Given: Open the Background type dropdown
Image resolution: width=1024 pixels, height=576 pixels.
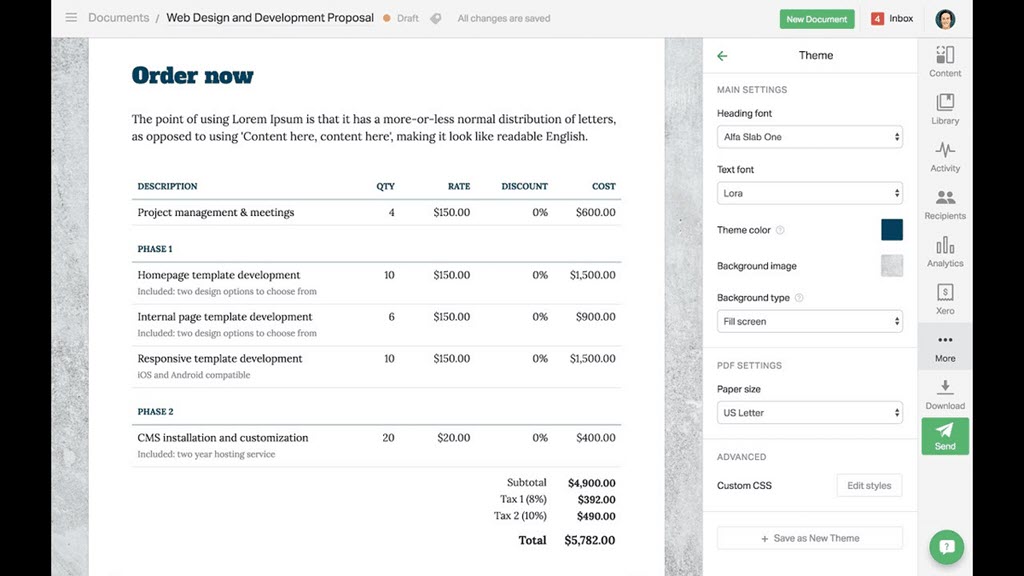Looking at the screenshot, I should point(810,322).
